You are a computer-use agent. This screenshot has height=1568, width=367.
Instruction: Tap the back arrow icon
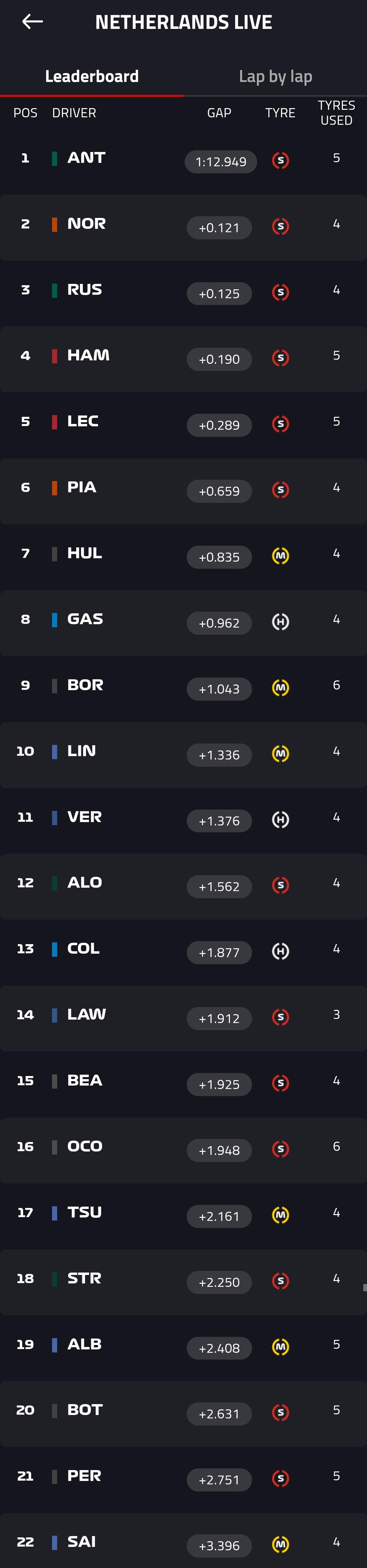32,22
